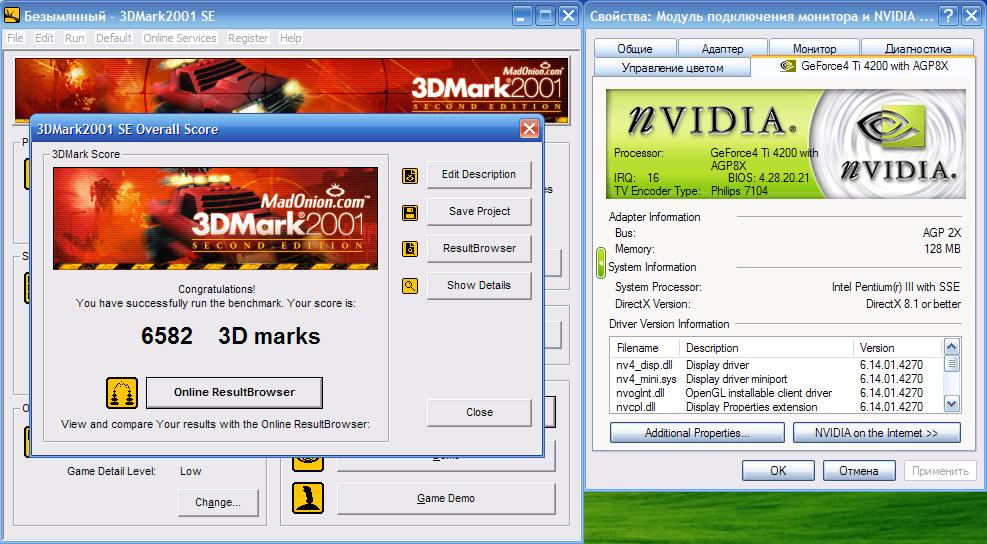Click the ResultBrowser yellow page icon
The width and height of the screenshot is (987, 544).
click(410, 249)
